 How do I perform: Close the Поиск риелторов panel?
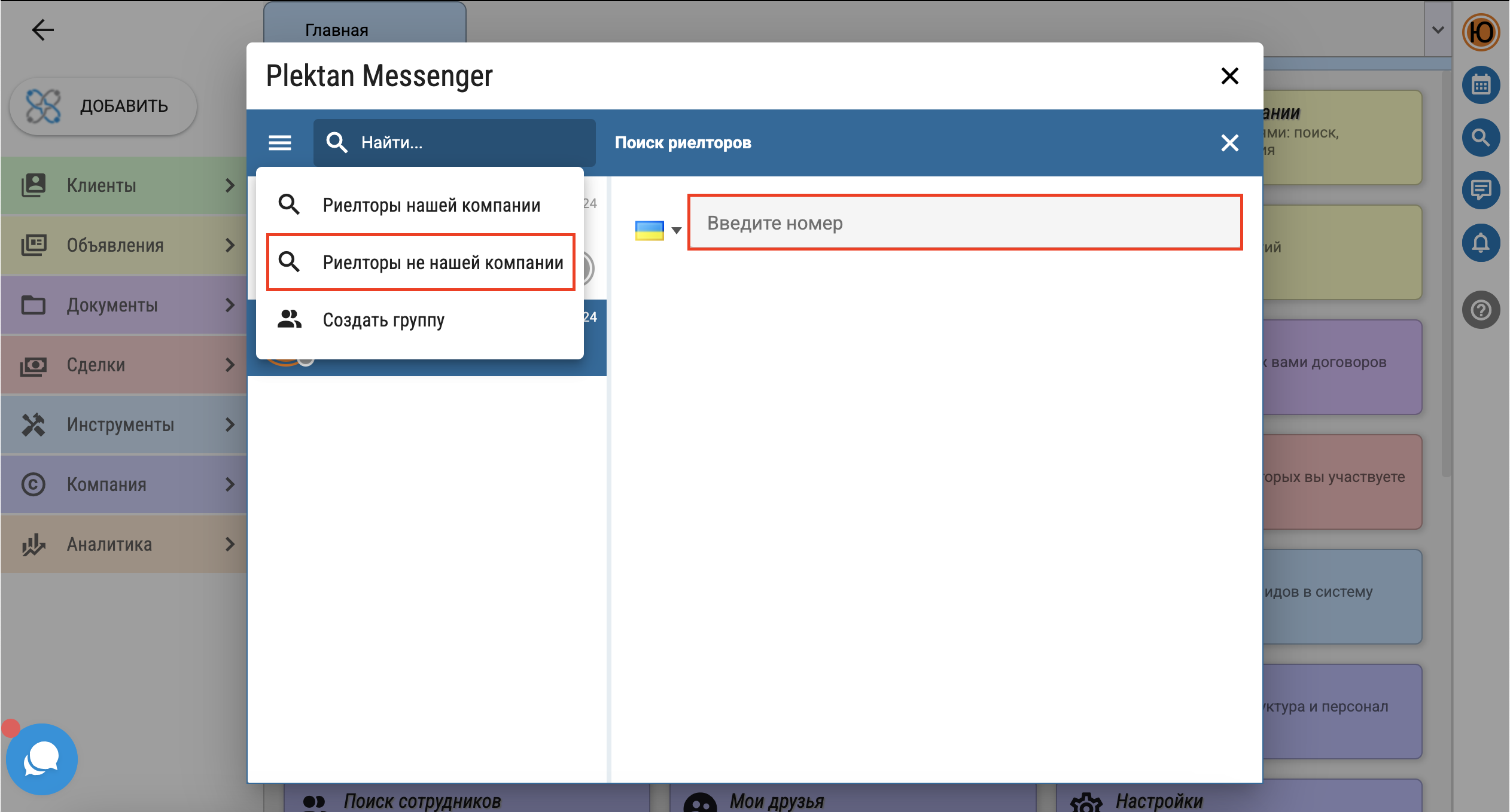1229,142
